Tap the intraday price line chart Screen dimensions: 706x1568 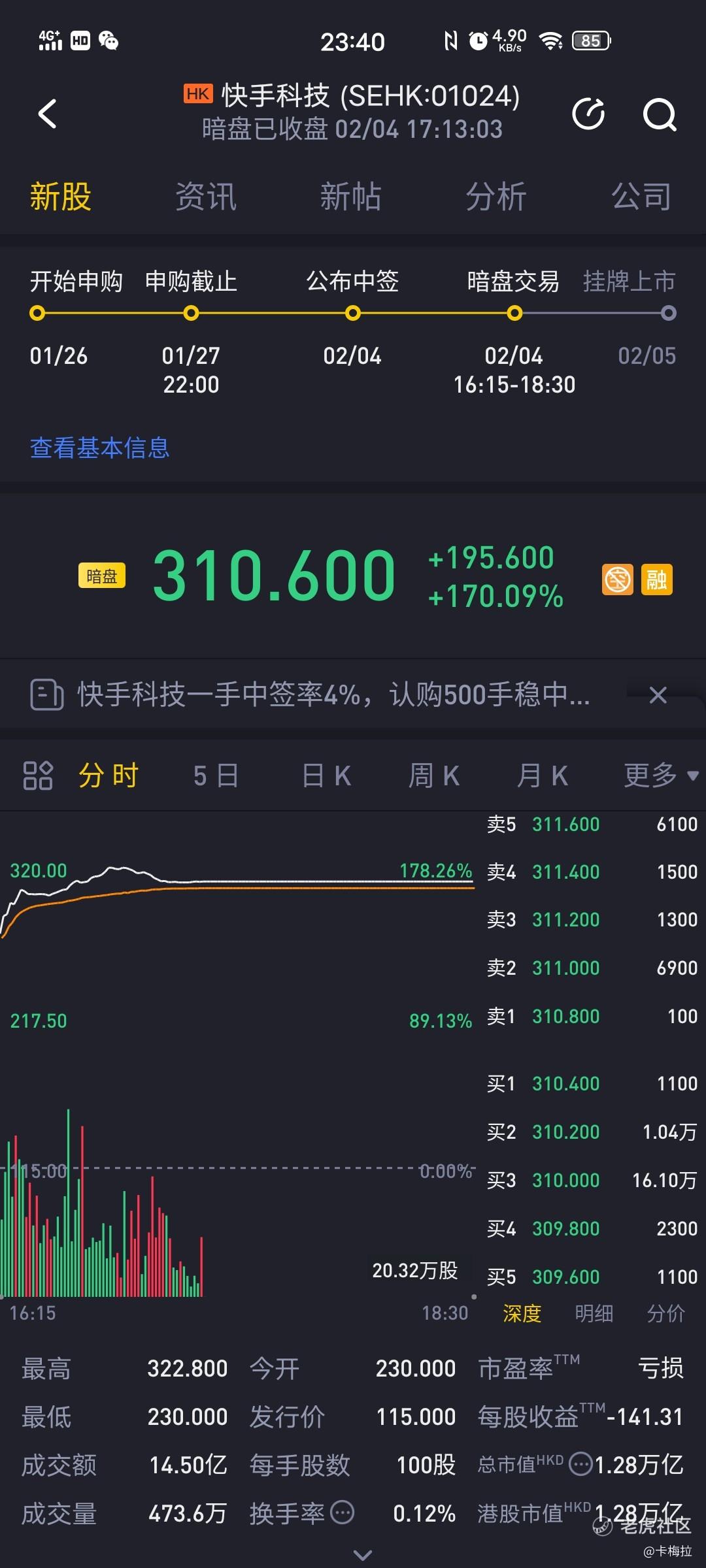coord(238,902)
